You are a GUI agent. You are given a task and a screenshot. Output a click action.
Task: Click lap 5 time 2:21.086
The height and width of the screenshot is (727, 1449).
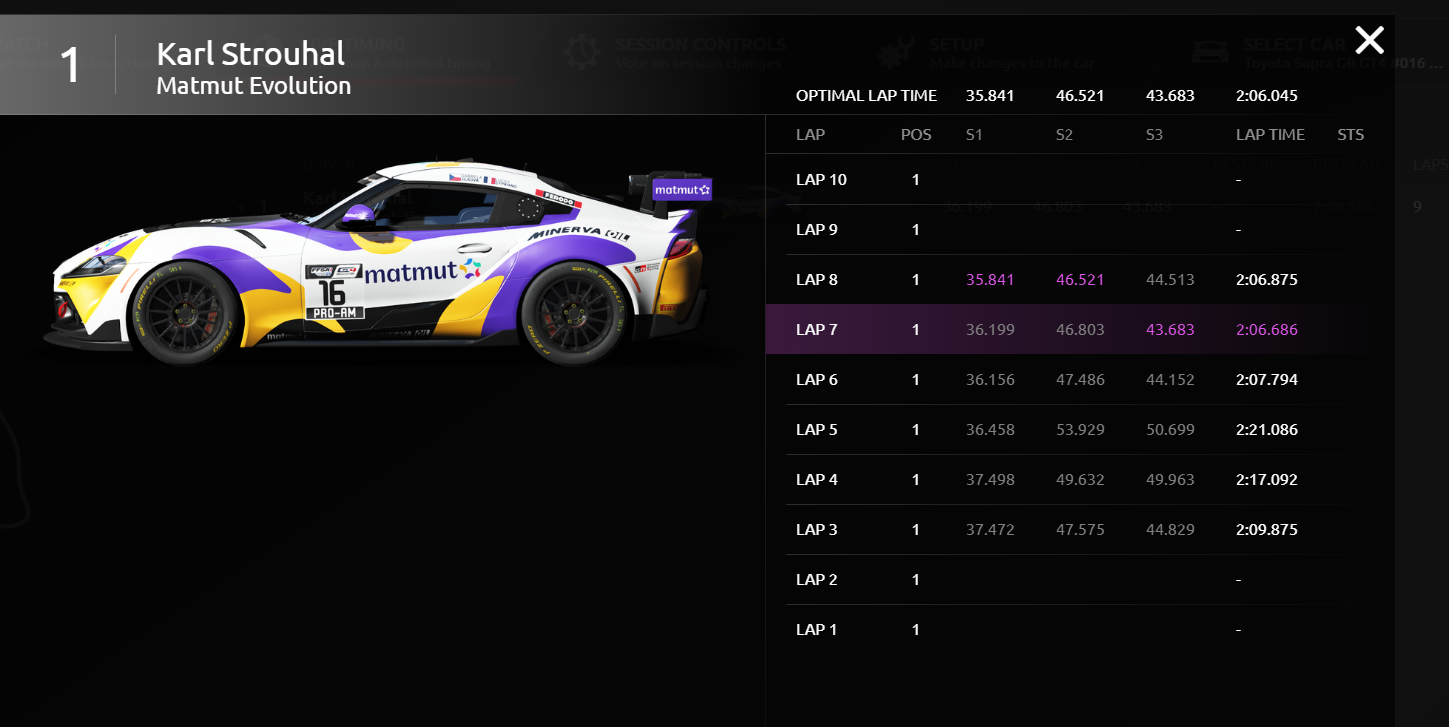click(1267, 430)
